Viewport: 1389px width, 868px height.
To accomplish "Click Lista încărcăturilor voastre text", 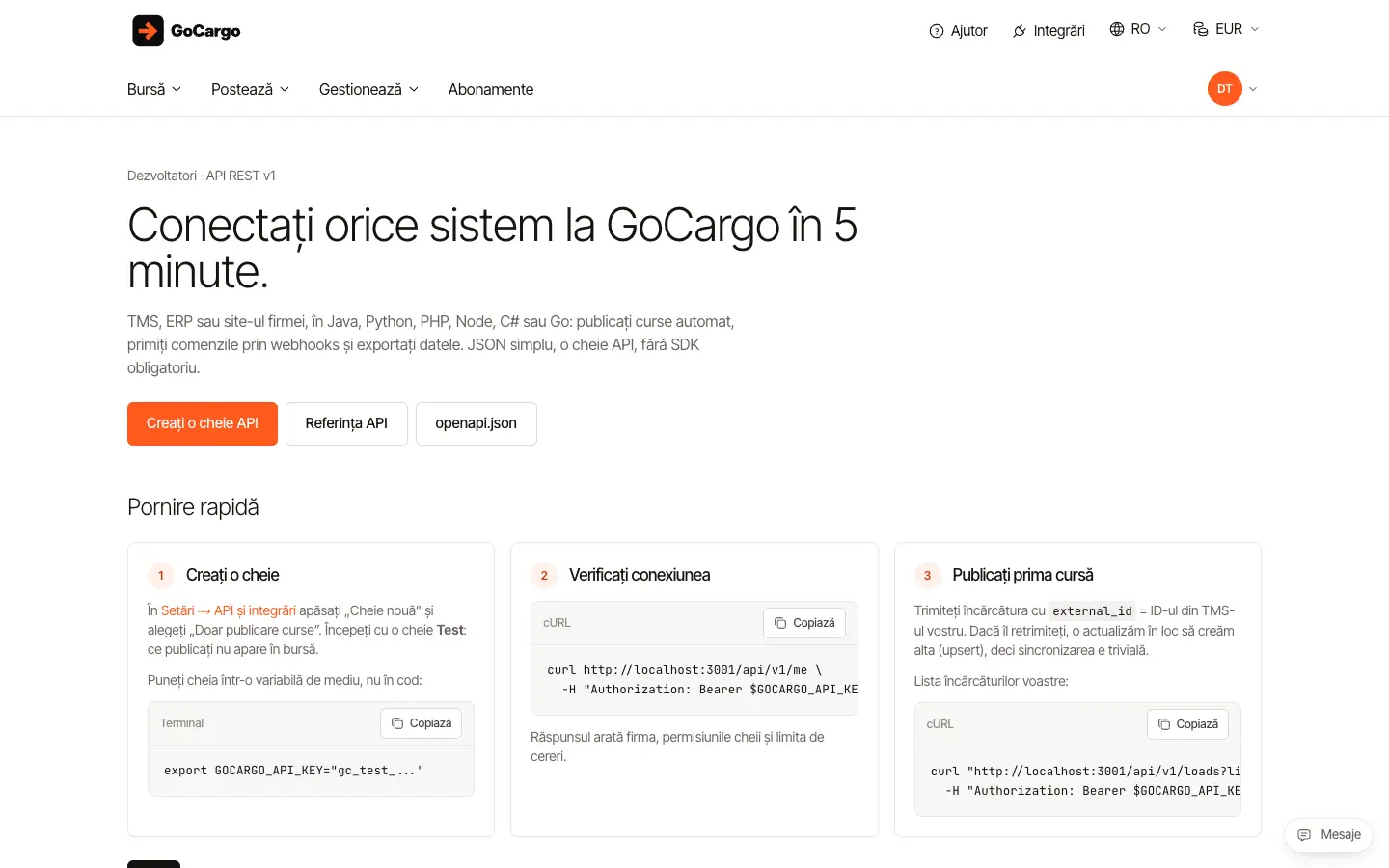I will 992,681.
